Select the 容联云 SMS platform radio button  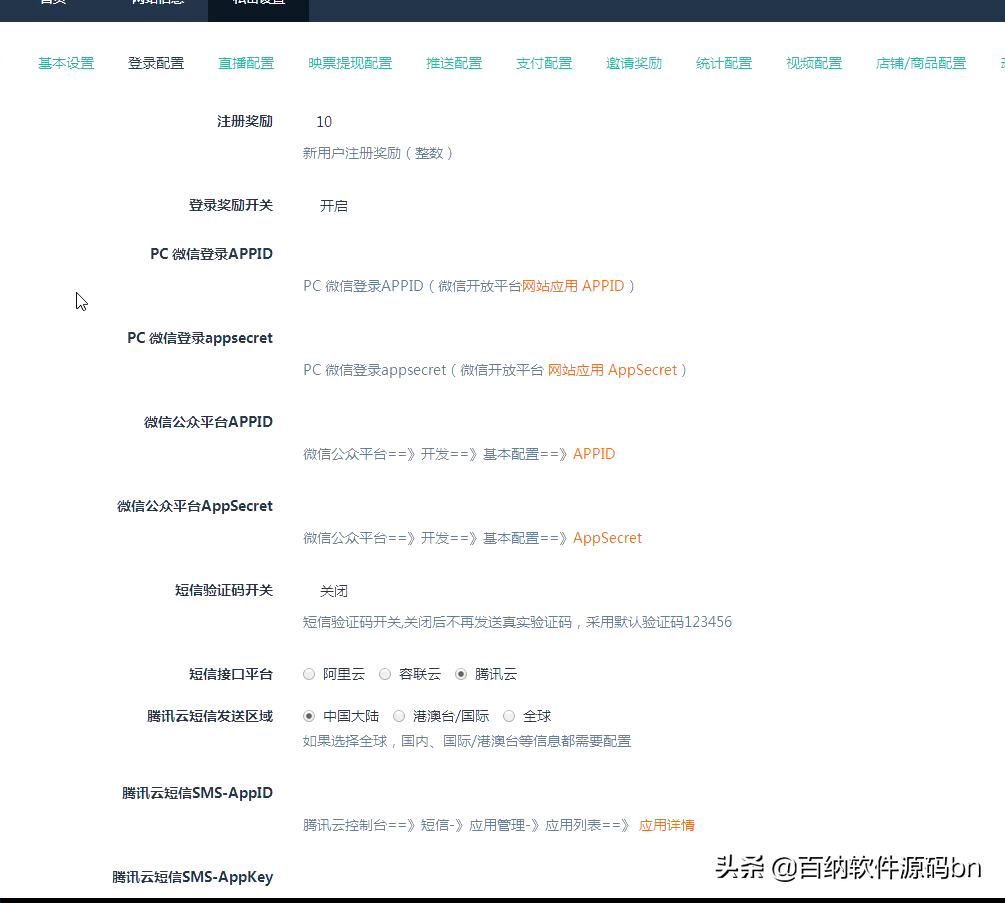click(385, 674)
